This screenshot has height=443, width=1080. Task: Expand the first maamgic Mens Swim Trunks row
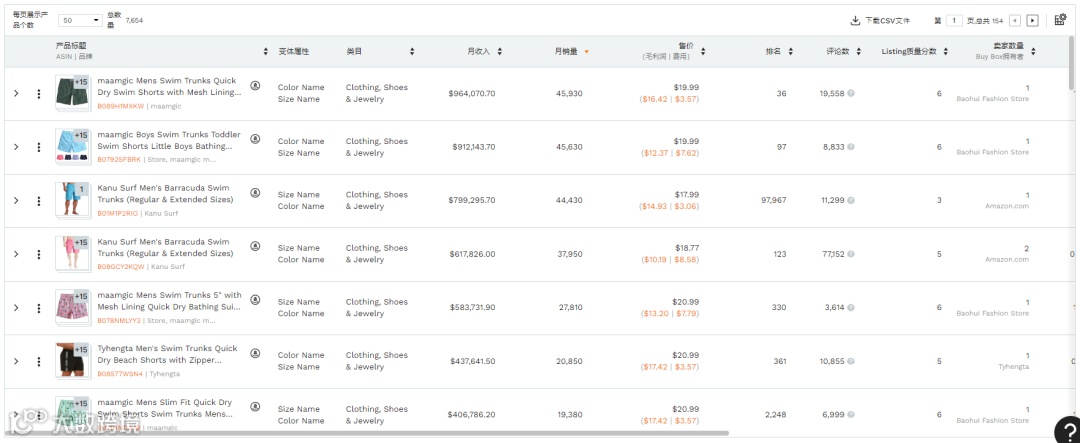click(16, 93)
